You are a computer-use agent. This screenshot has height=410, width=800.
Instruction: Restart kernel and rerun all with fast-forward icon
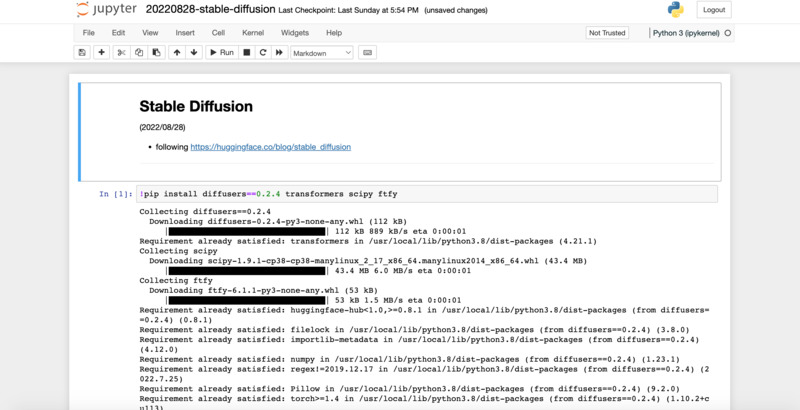(280, 52)
